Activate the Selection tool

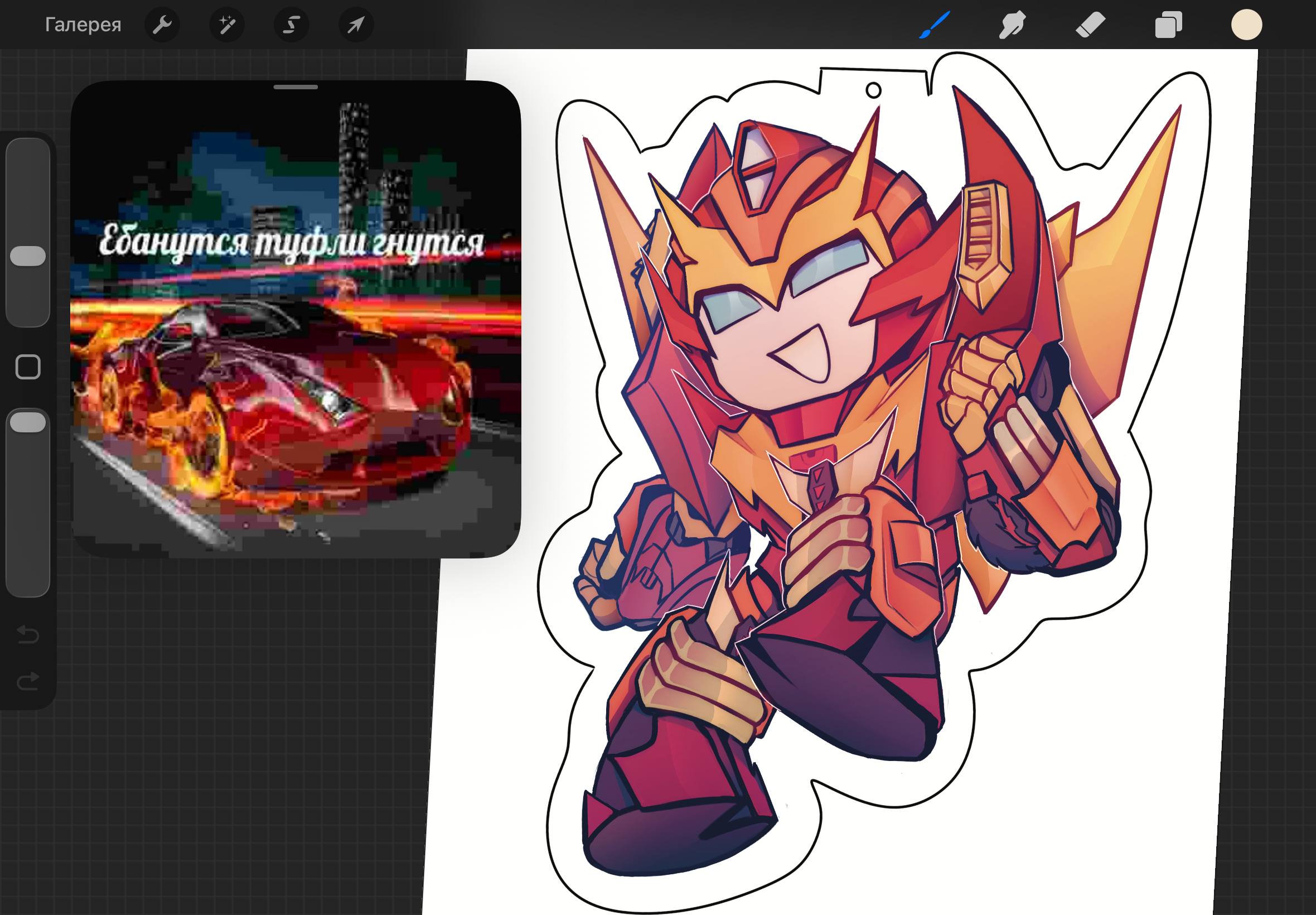(292, 25)
